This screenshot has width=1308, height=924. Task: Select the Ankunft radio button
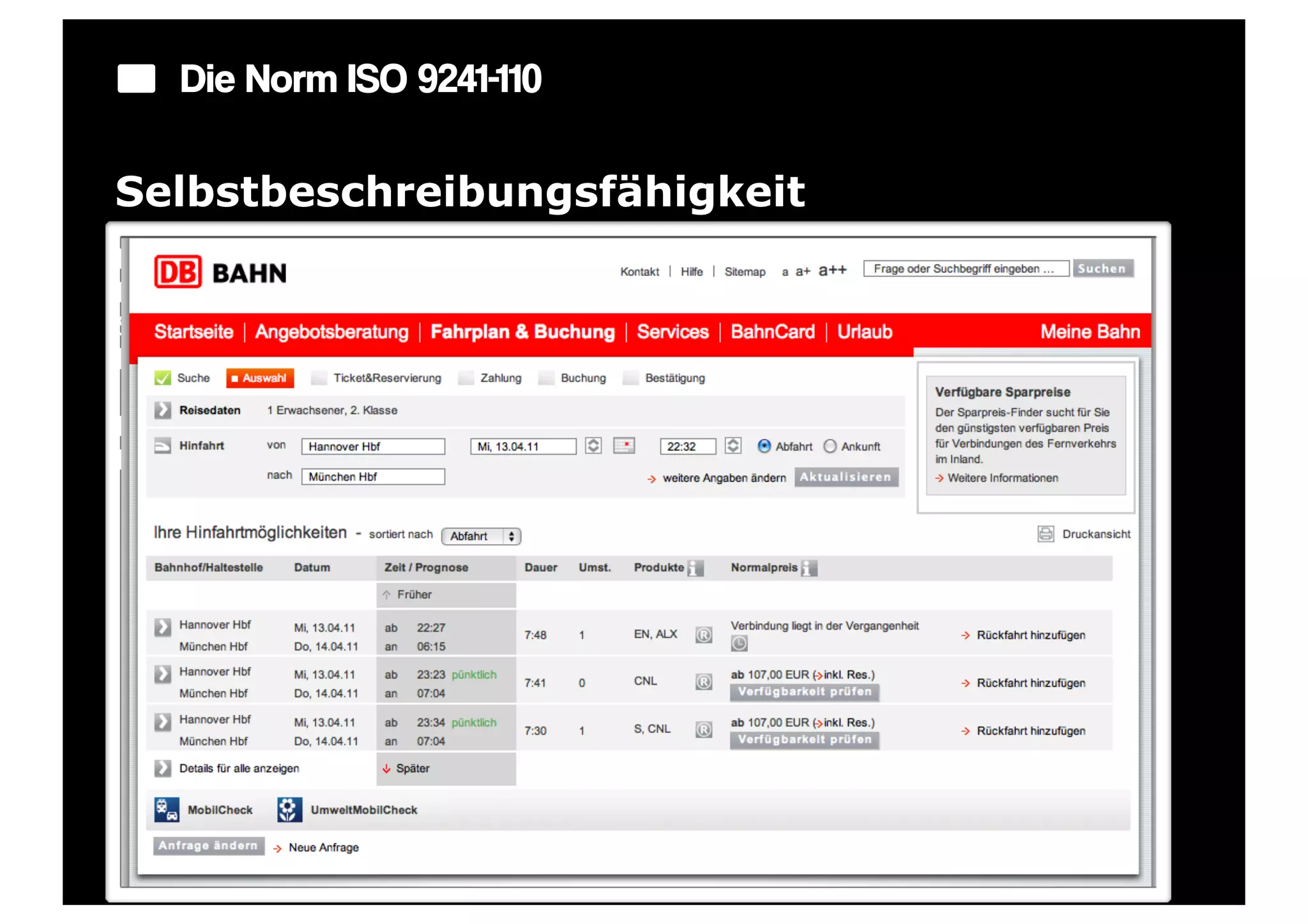coord(830,446)
